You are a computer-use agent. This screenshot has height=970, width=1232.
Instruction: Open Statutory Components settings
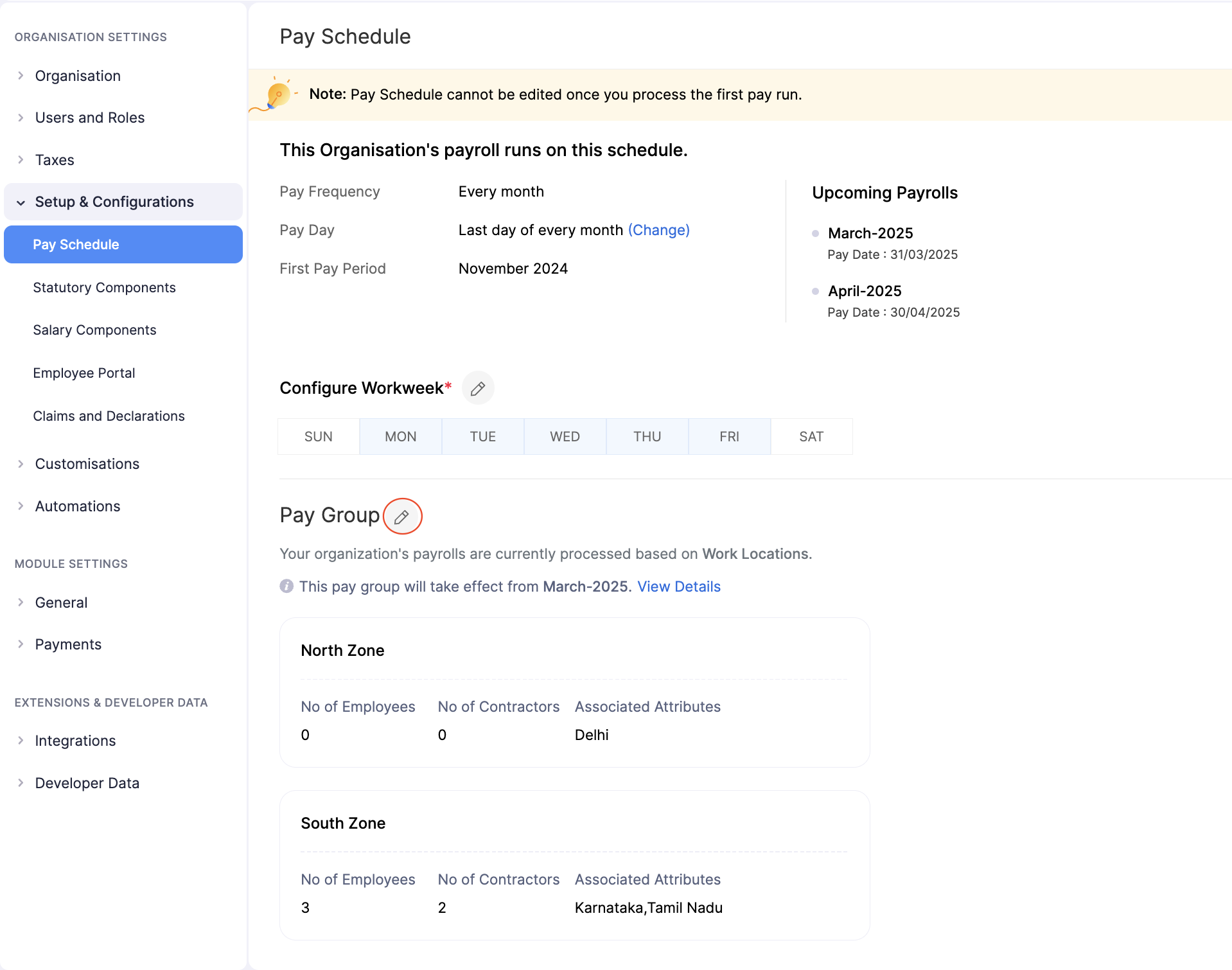105,287
